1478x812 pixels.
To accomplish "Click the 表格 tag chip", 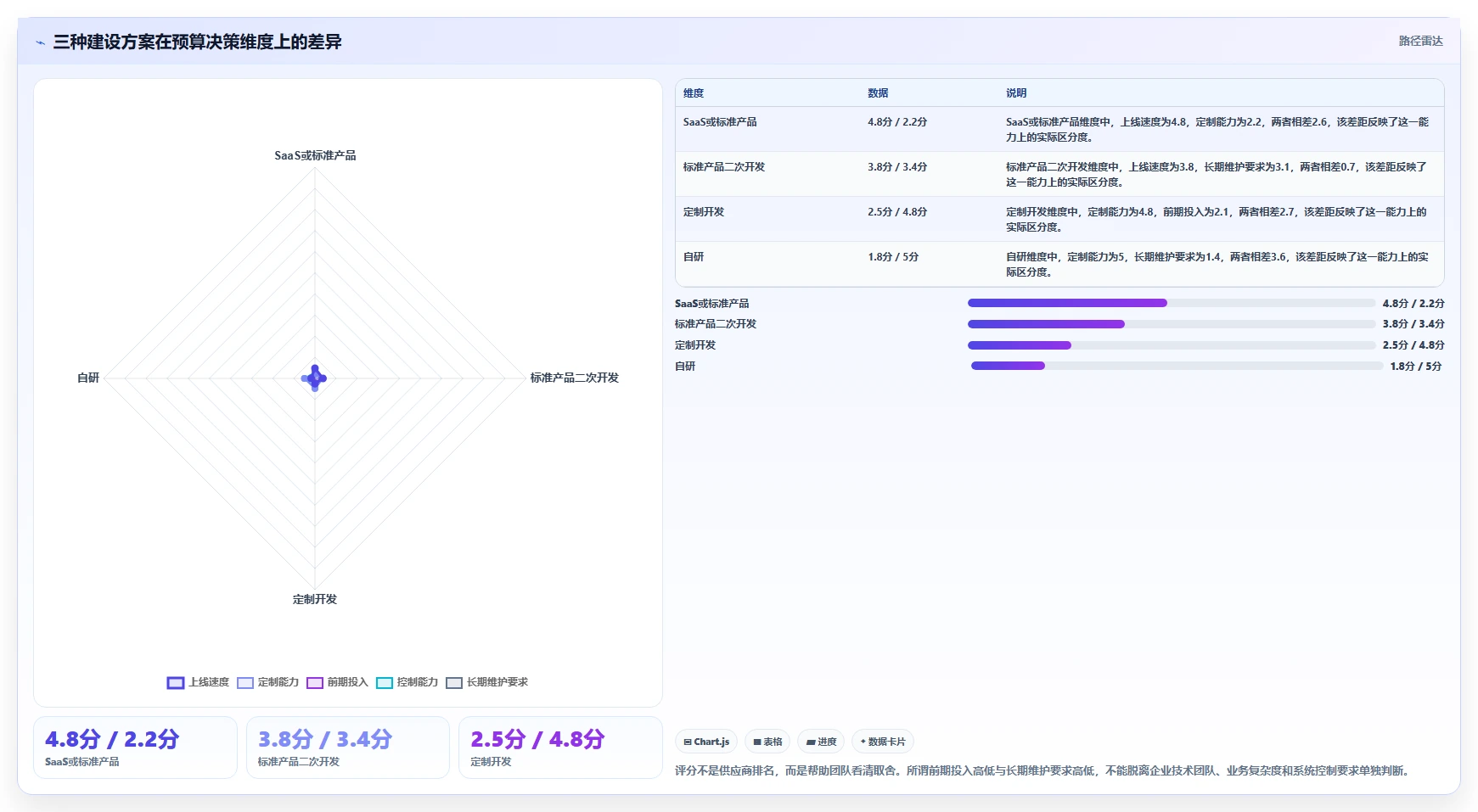I will point(767,742).
